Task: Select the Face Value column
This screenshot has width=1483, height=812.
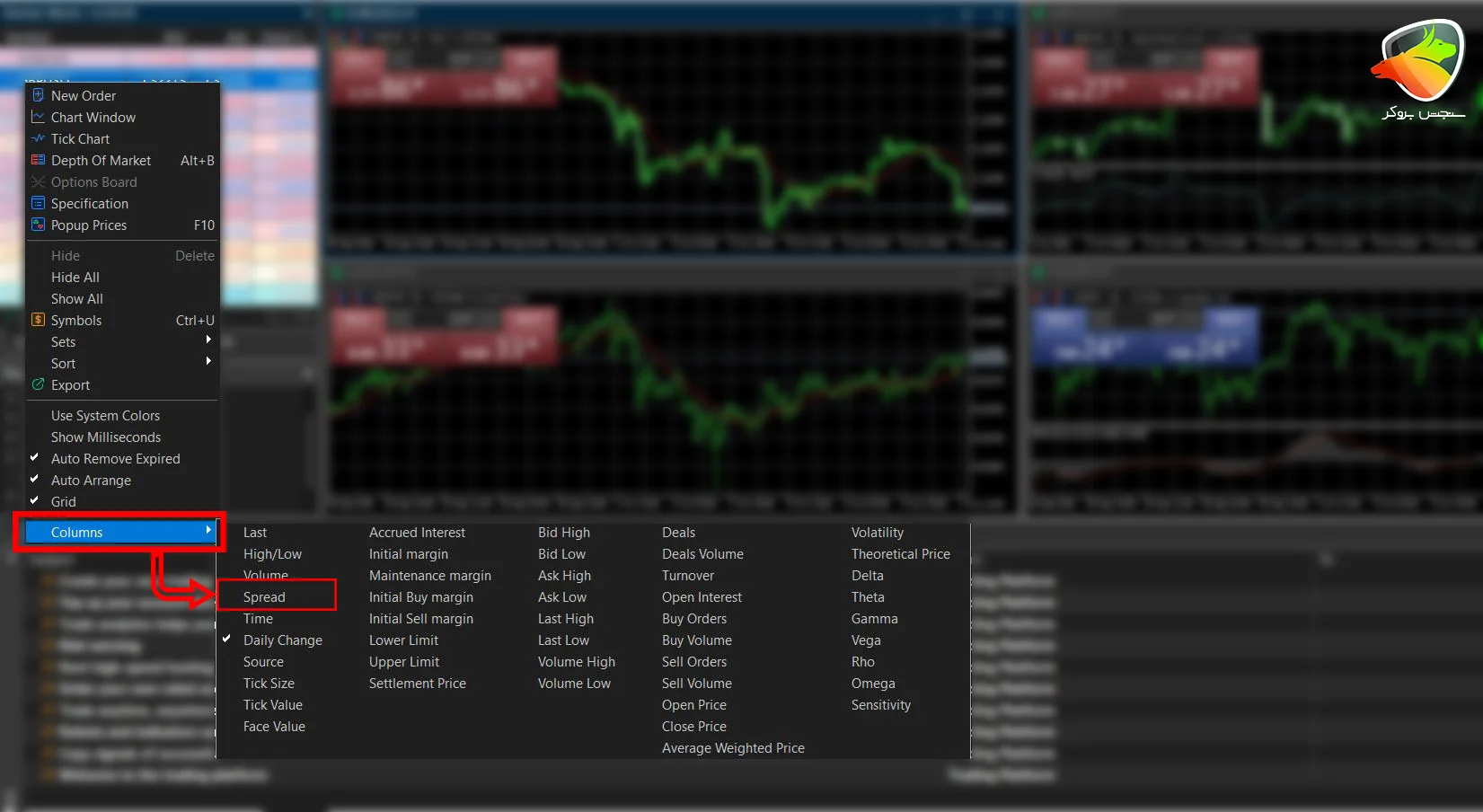Action: coord(274,726)
